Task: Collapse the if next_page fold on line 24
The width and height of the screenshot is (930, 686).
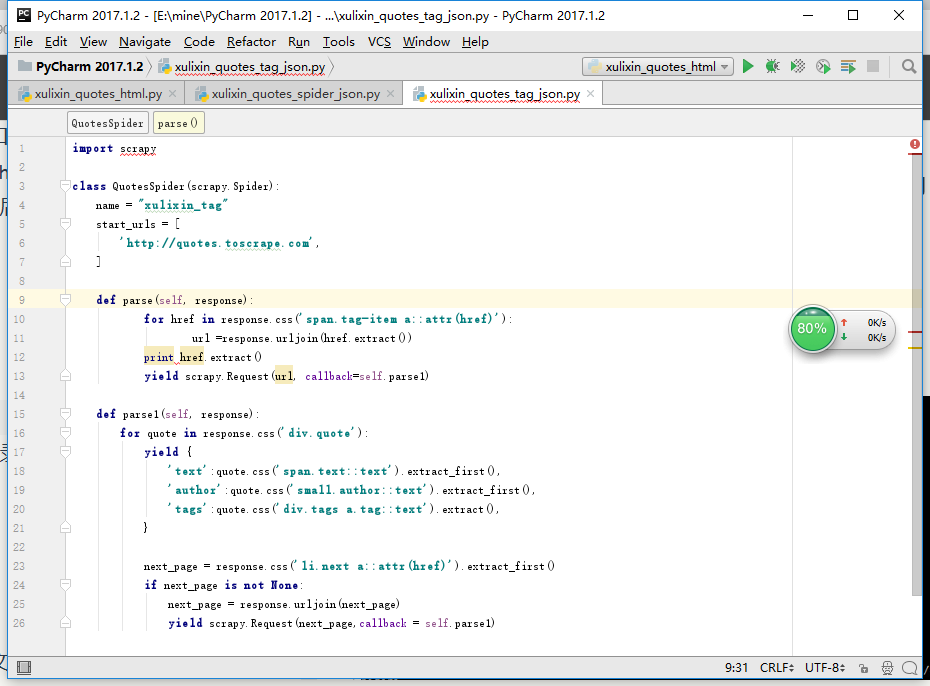Action: (65, 585)
